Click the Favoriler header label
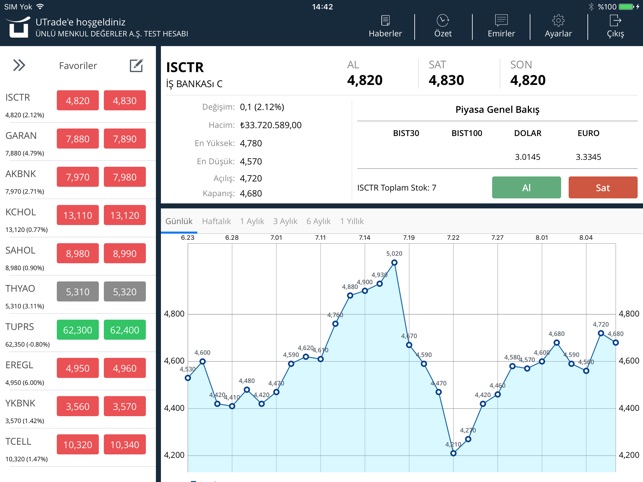Viewport: 643px width, 482px height. click(78, 66)
